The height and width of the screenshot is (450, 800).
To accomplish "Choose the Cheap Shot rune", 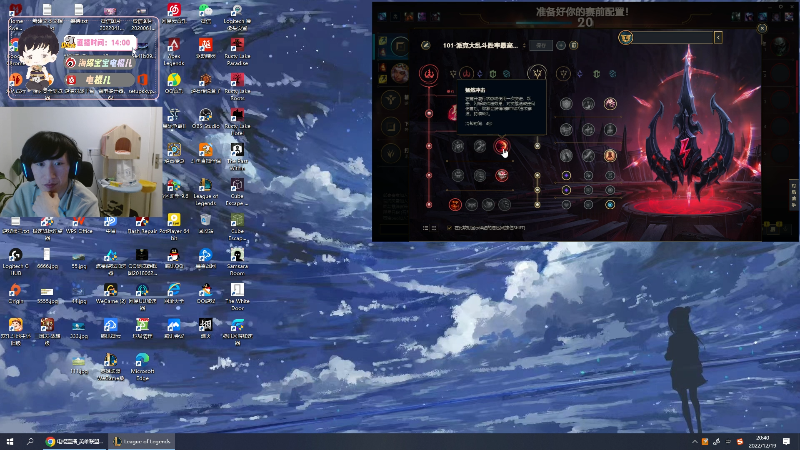I will tap(458, 146).
